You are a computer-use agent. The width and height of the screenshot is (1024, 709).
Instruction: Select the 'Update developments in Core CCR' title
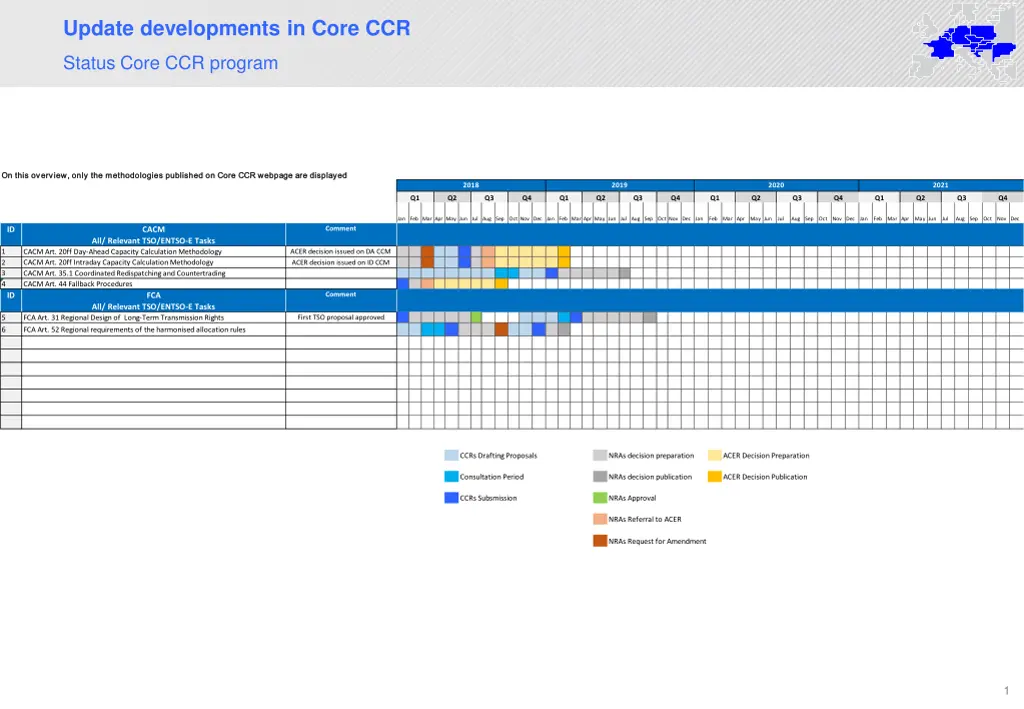tap(236, 29)
